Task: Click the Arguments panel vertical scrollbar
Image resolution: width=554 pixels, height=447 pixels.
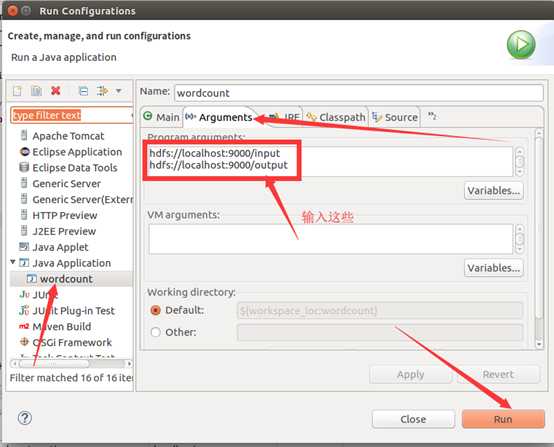Action: [x=539, y=239]
